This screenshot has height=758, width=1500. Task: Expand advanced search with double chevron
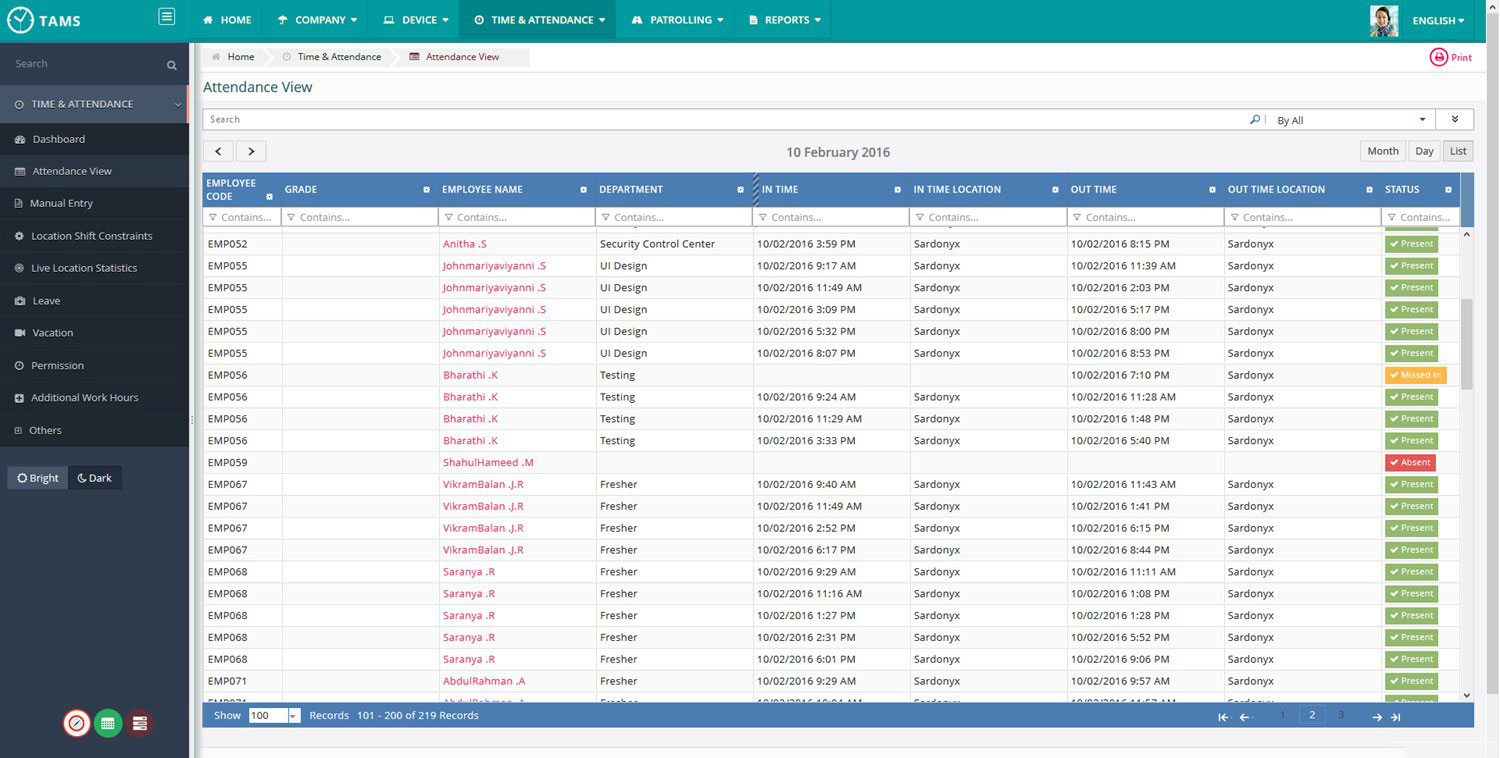pyautogui.click(x=1454, y=120)
